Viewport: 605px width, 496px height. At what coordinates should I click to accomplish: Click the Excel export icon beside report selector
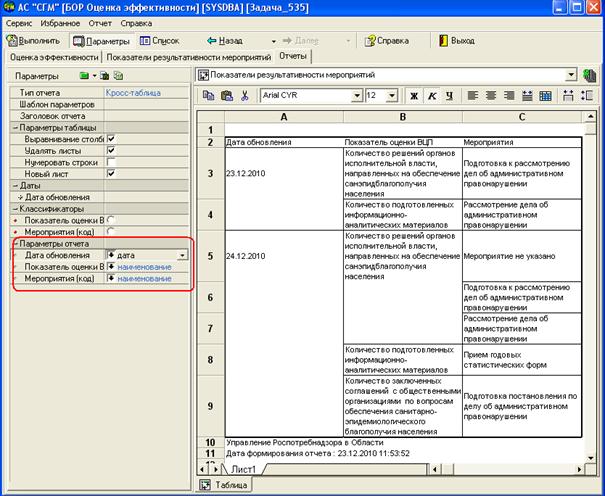[589, 75]
